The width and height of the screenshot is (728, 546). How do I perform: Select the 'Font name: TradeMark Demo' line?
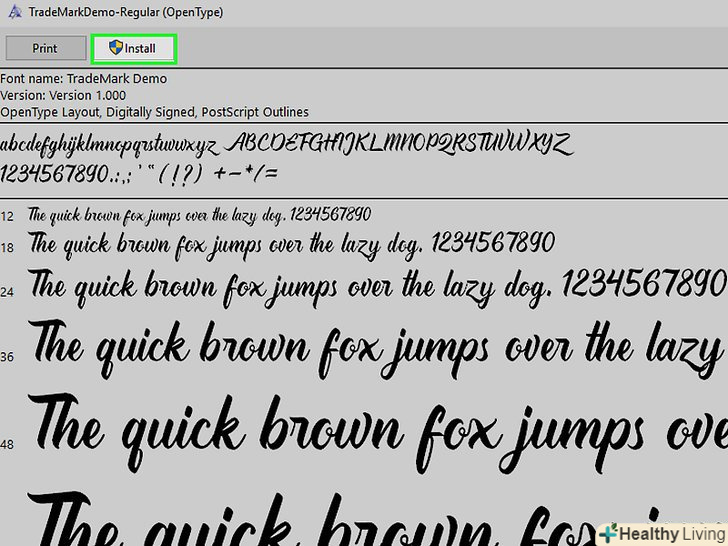click(x=84, y=78)
